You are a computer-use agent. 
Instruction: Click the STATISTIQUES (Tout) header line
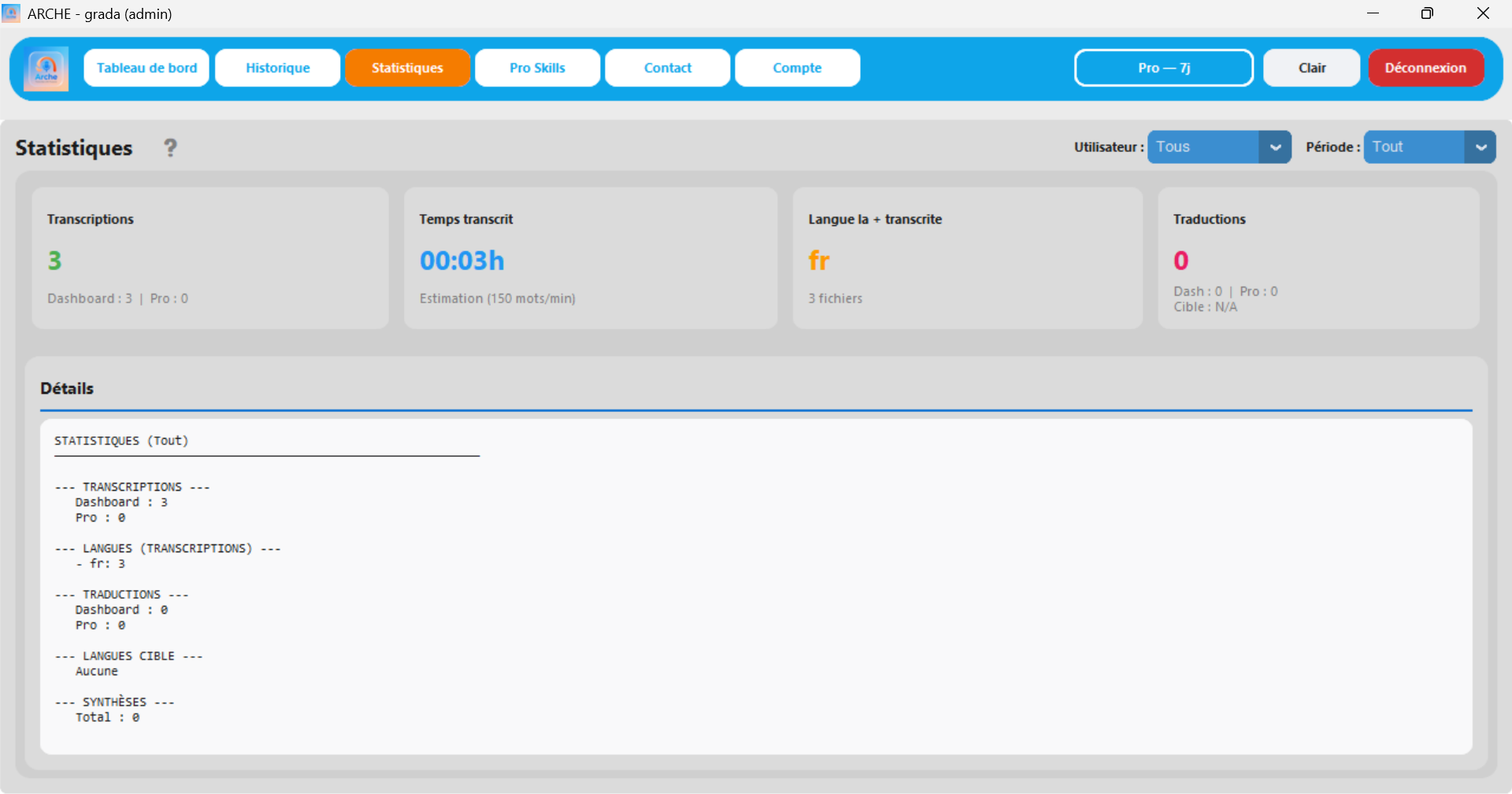click(121, 441)
